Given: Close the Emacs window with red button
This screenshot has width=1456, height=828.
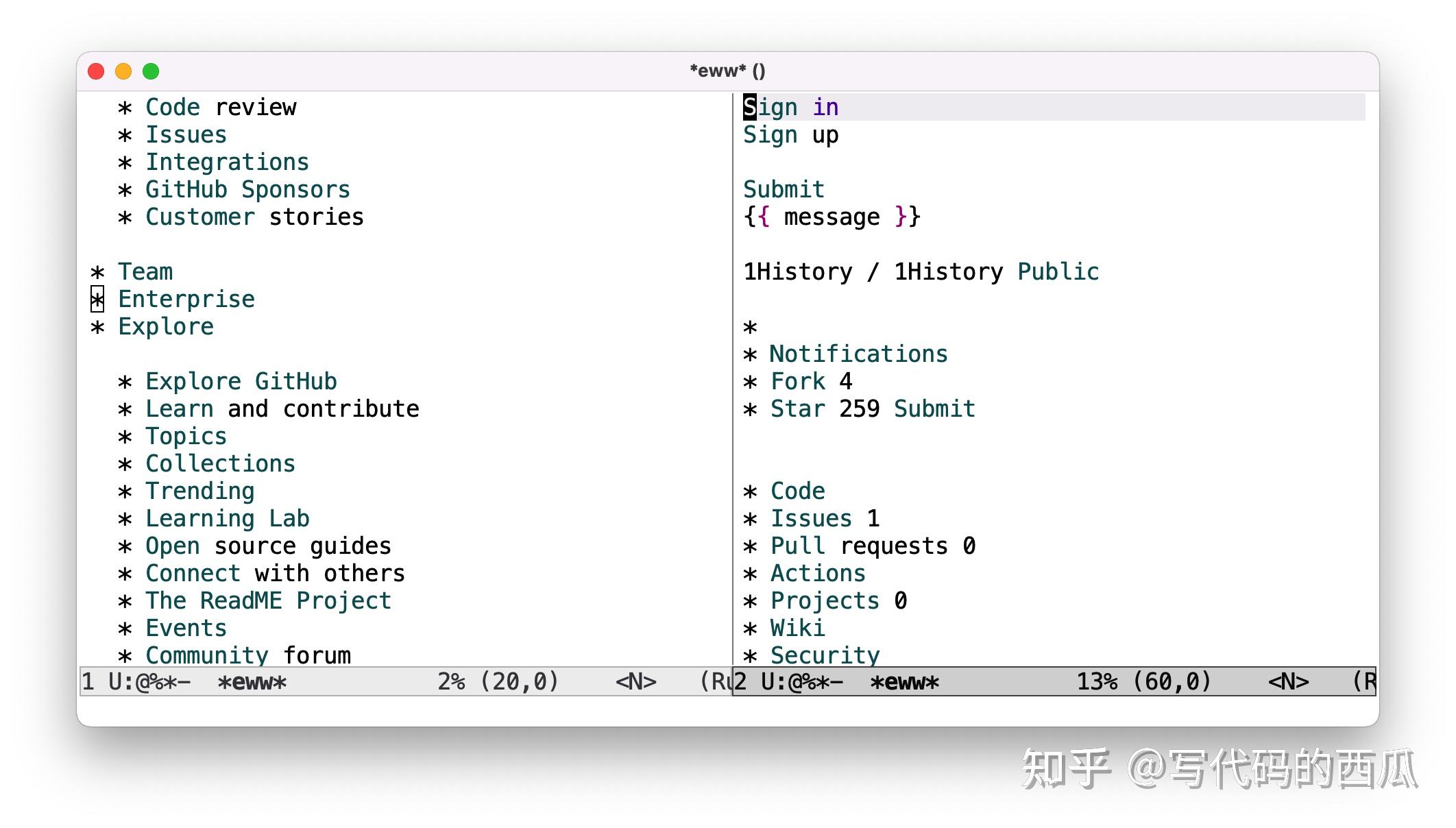Looking at the screenshot, I should (96, 71).
